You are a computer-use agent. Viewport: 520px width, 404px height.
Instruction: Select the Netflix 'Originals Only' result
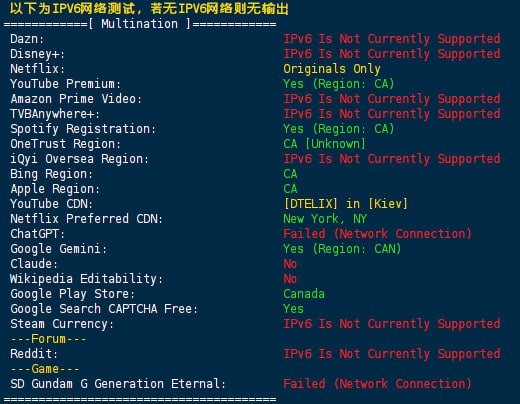click(332, 69)
